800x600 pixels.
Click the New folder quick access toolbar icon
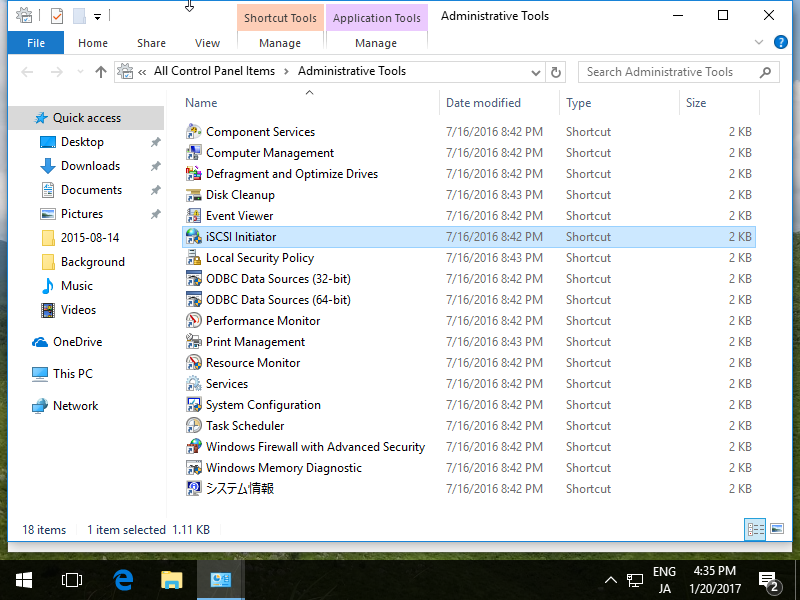point(79,16)
